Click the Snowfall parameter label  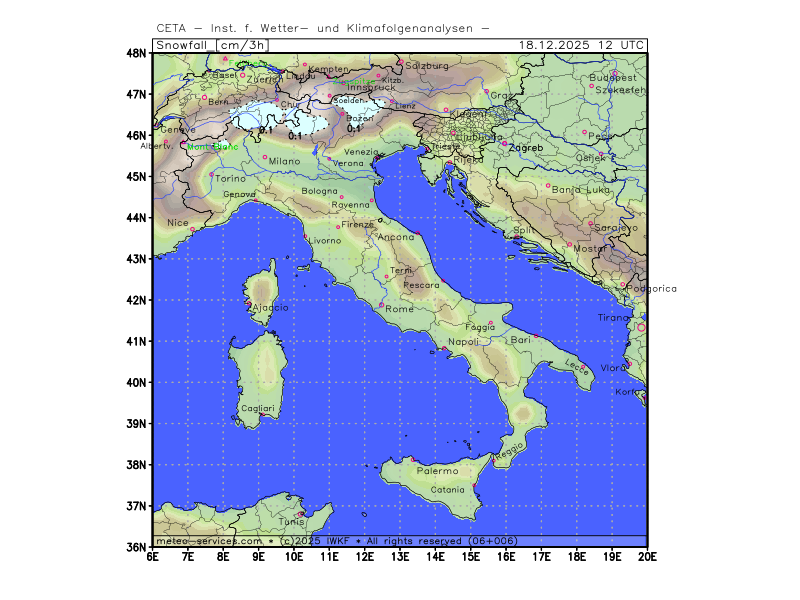point(183,45)
